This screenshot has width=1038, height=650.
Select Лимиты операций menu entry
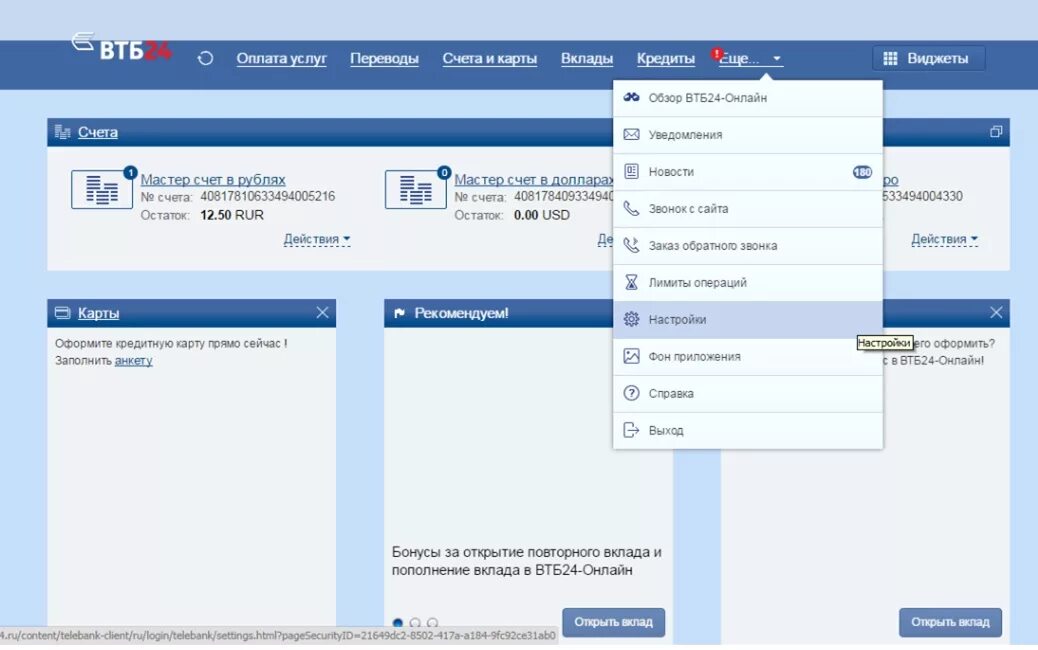[748, 283]
